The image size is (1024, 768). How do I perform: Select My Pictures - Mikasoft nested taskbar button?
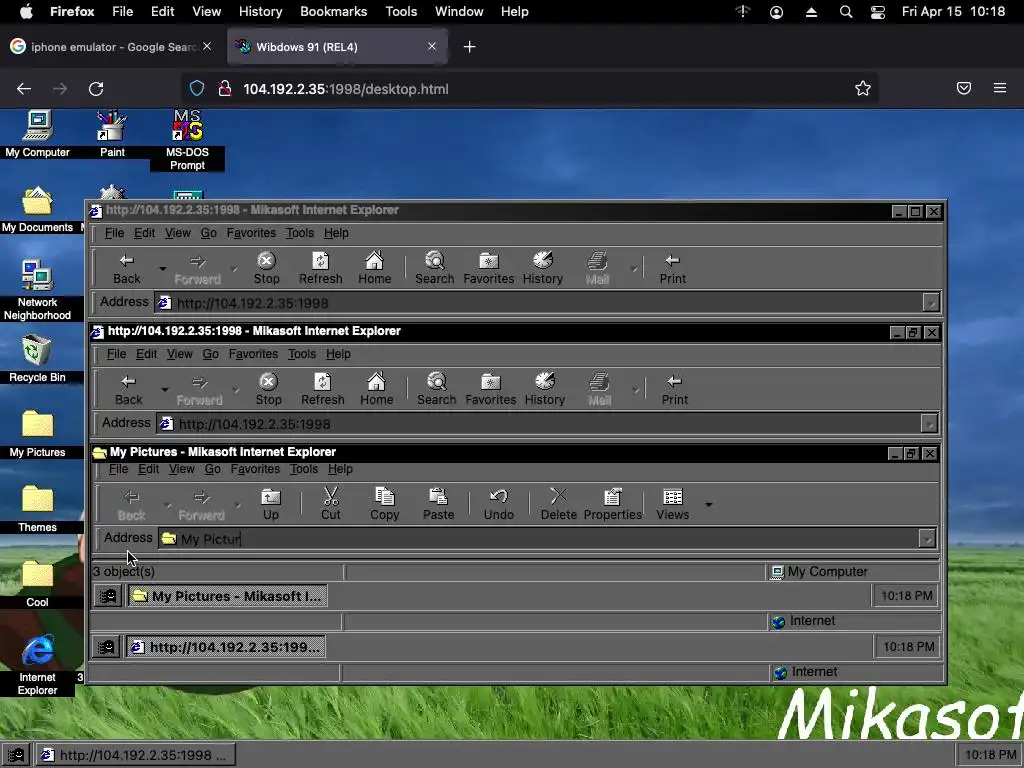[x=227, y=596]
